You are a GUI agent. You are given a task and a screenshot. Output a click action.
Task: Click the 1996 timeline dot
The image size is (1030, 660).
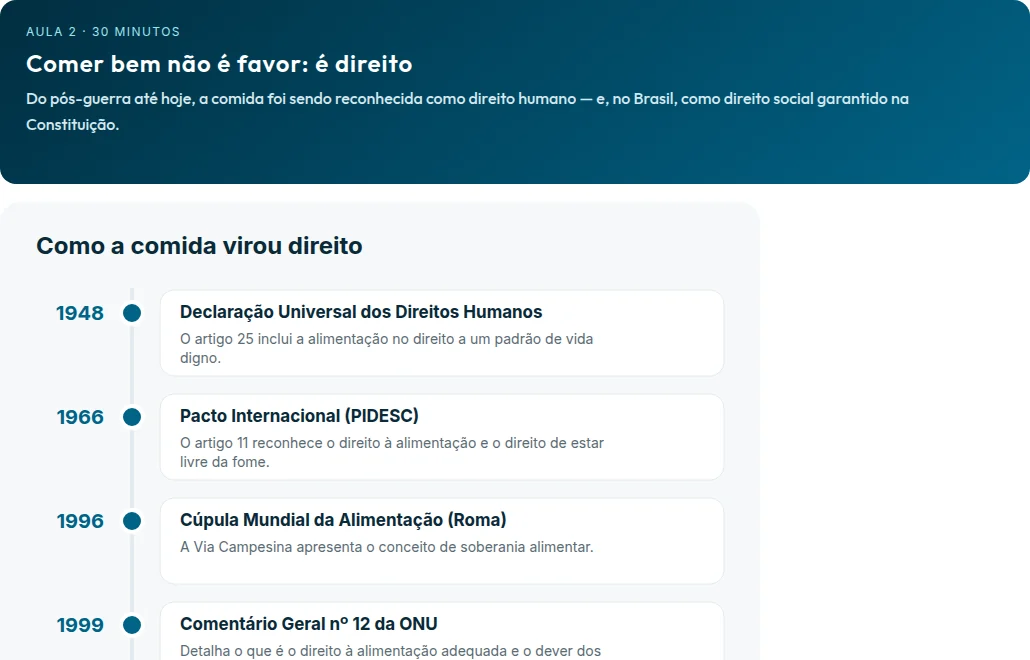tap(132, 521)
